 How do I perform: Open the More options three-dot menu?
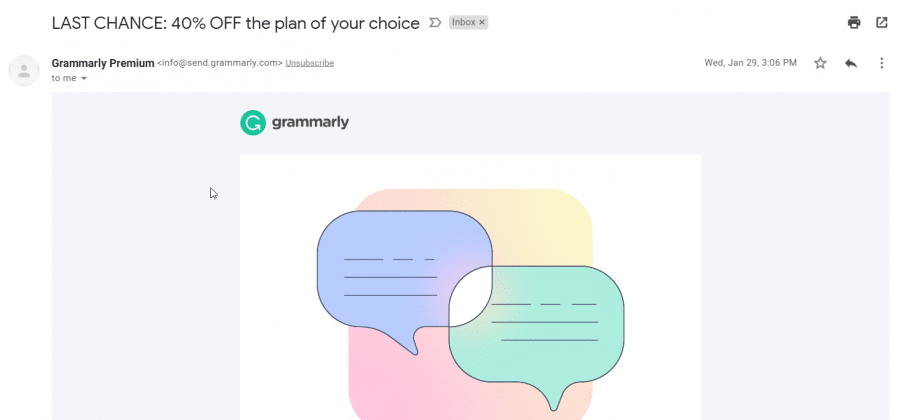click(881, 63)
